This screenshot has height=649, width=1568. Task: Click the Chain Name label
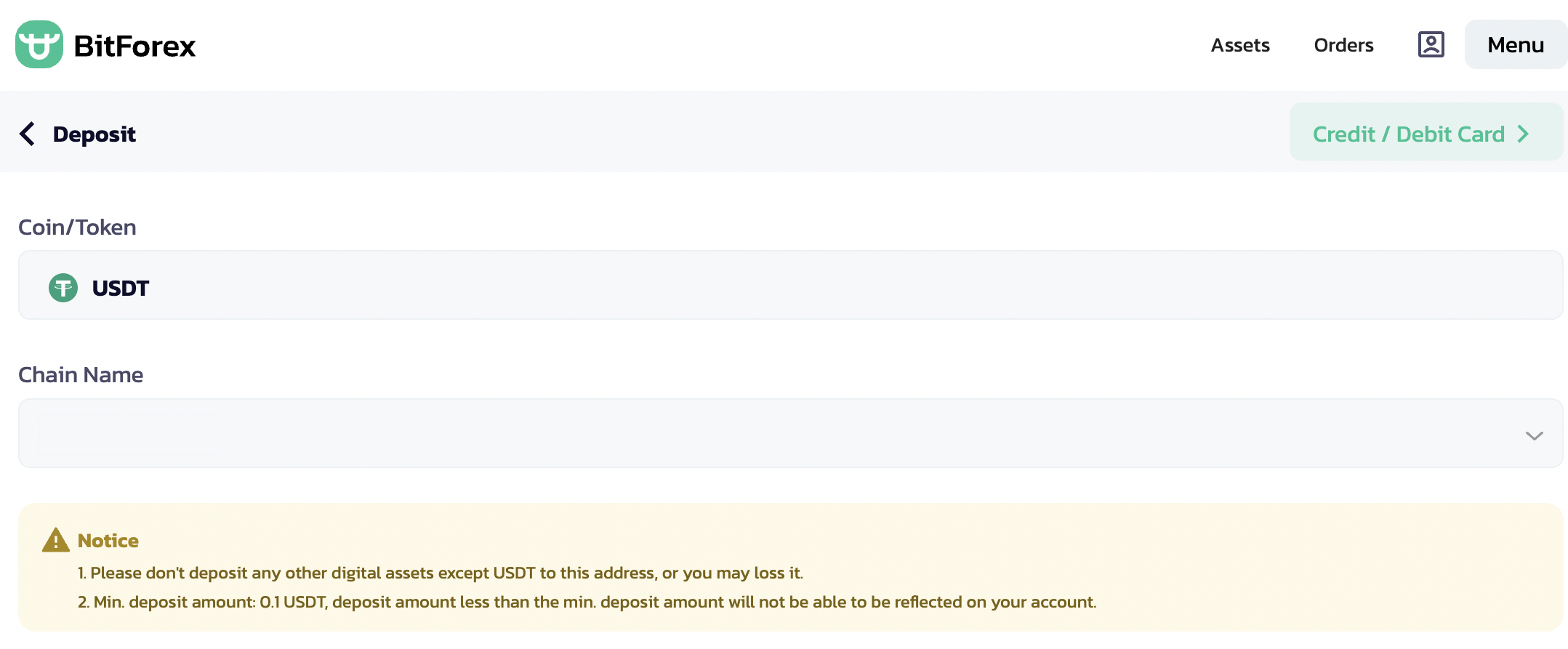[x=81, y=374]
